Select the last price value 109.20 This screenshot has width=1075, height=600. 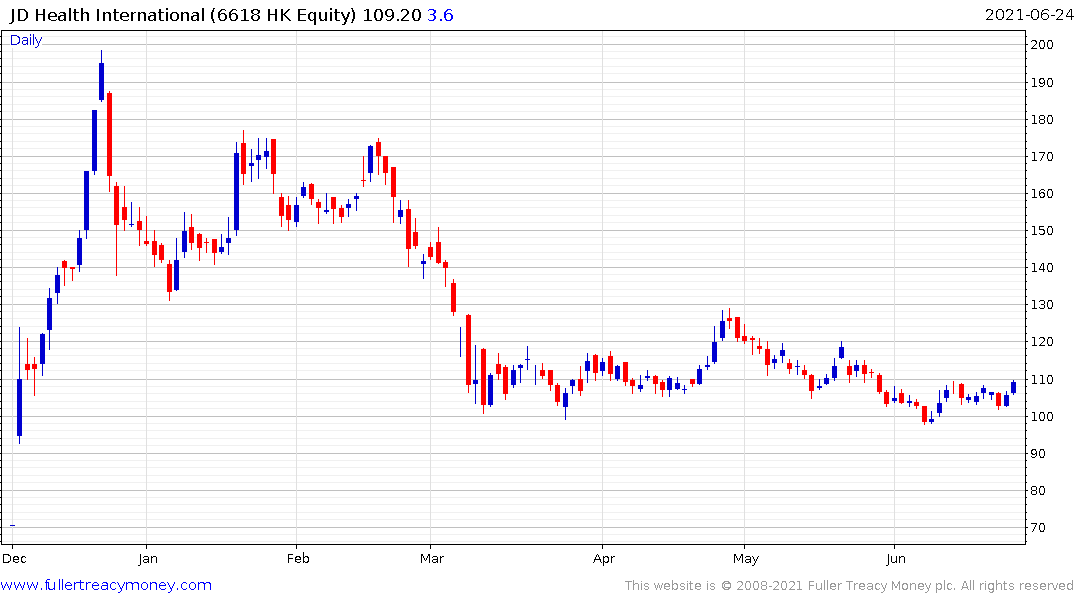tap(391, 15)
